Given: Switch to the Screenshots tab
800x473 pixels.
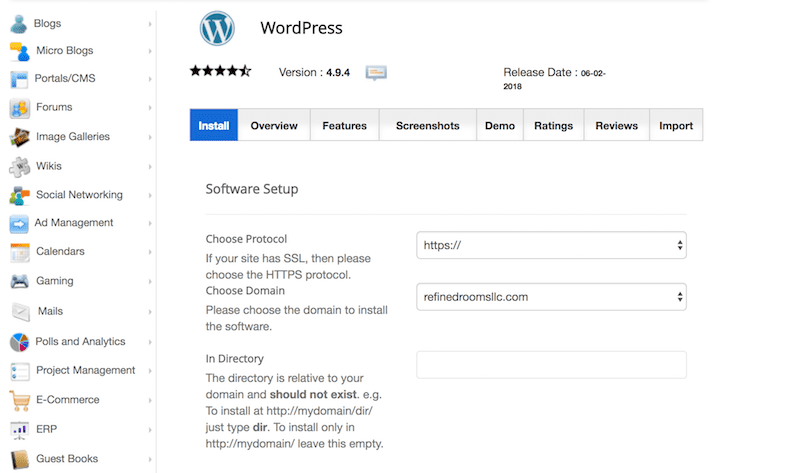Looking at the screenshot, I should 428,125.
